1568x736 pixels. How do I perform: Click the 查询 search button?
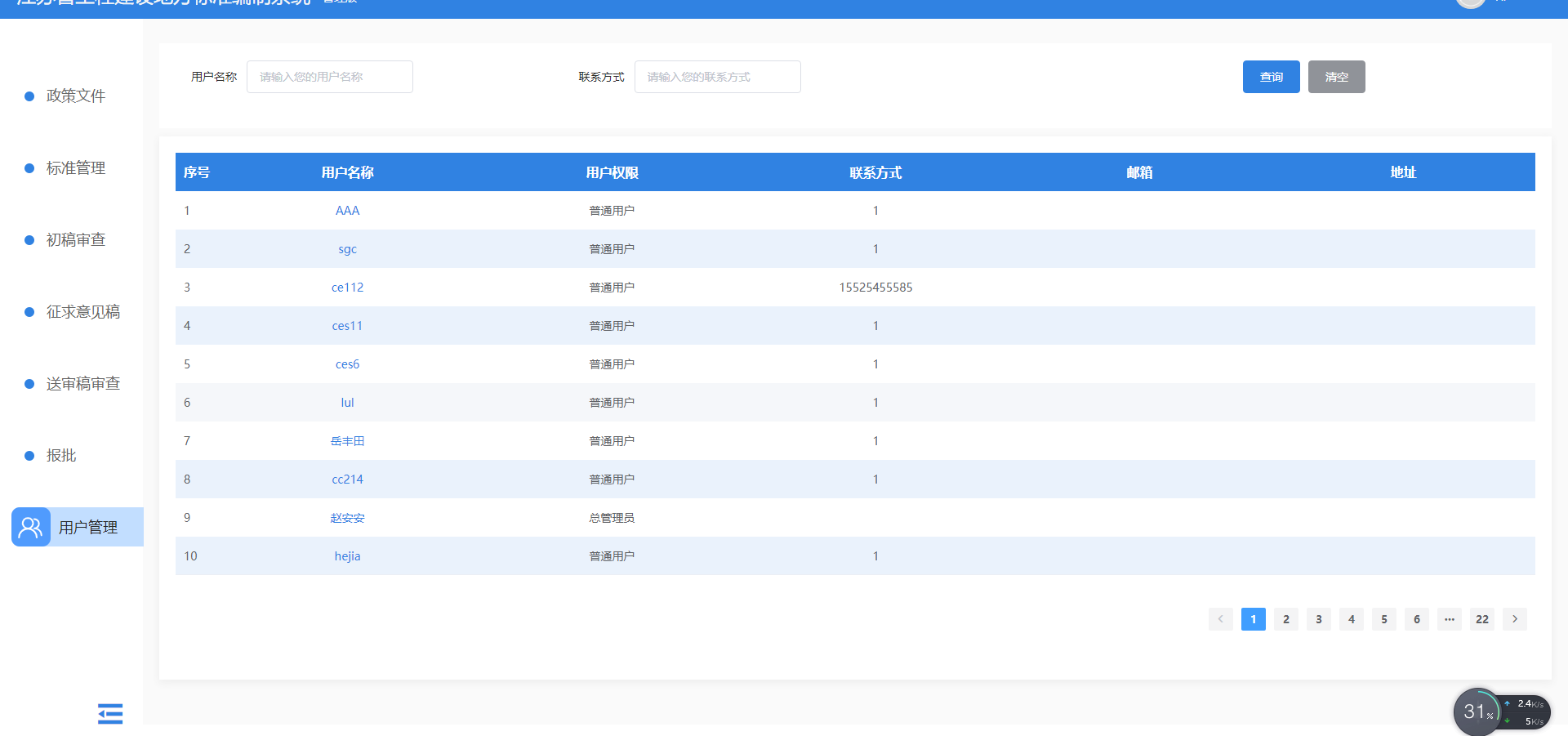point(1272,77)
